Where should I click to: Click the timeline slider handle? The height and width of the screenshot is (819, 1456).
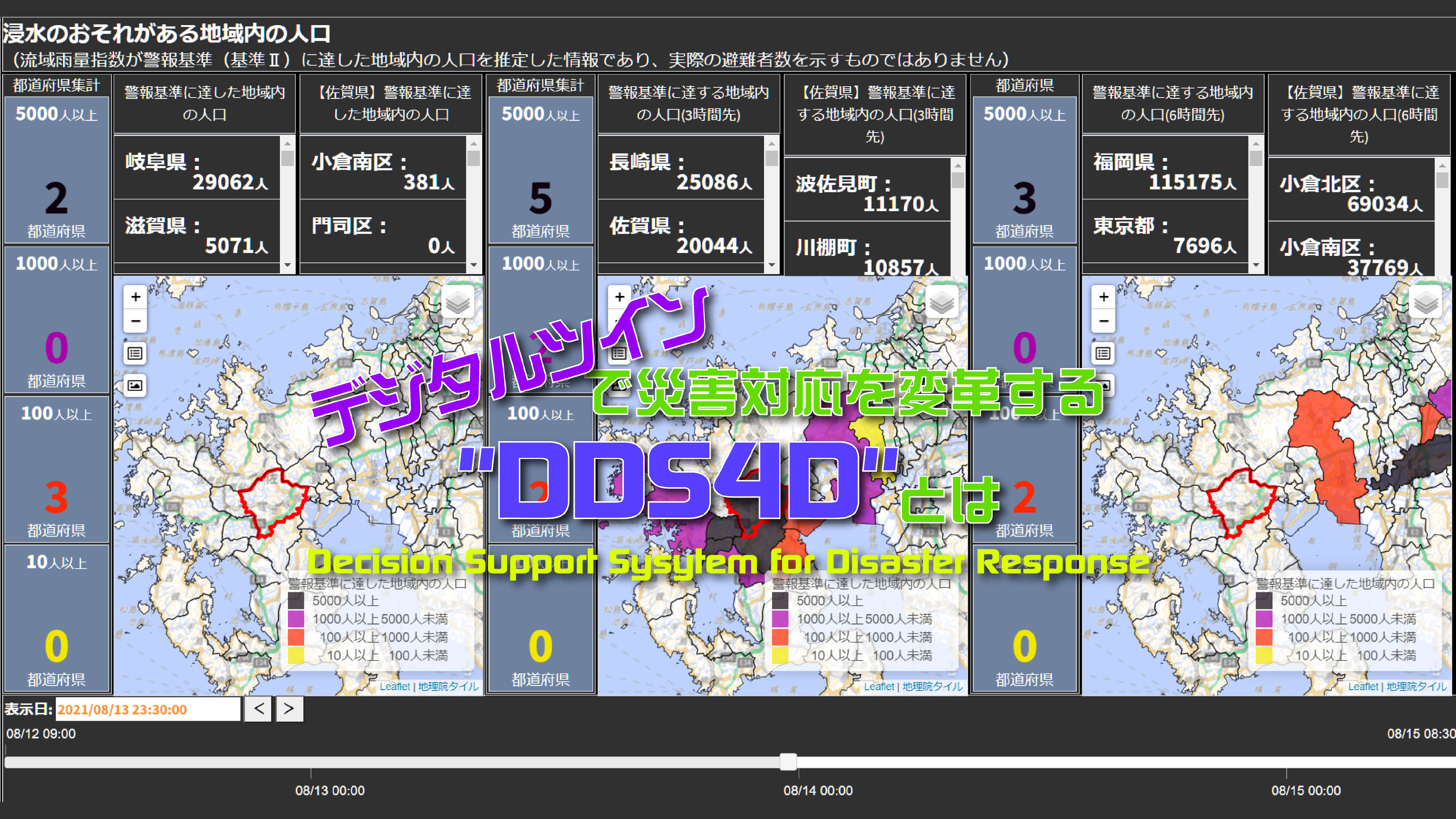point(788,761)
